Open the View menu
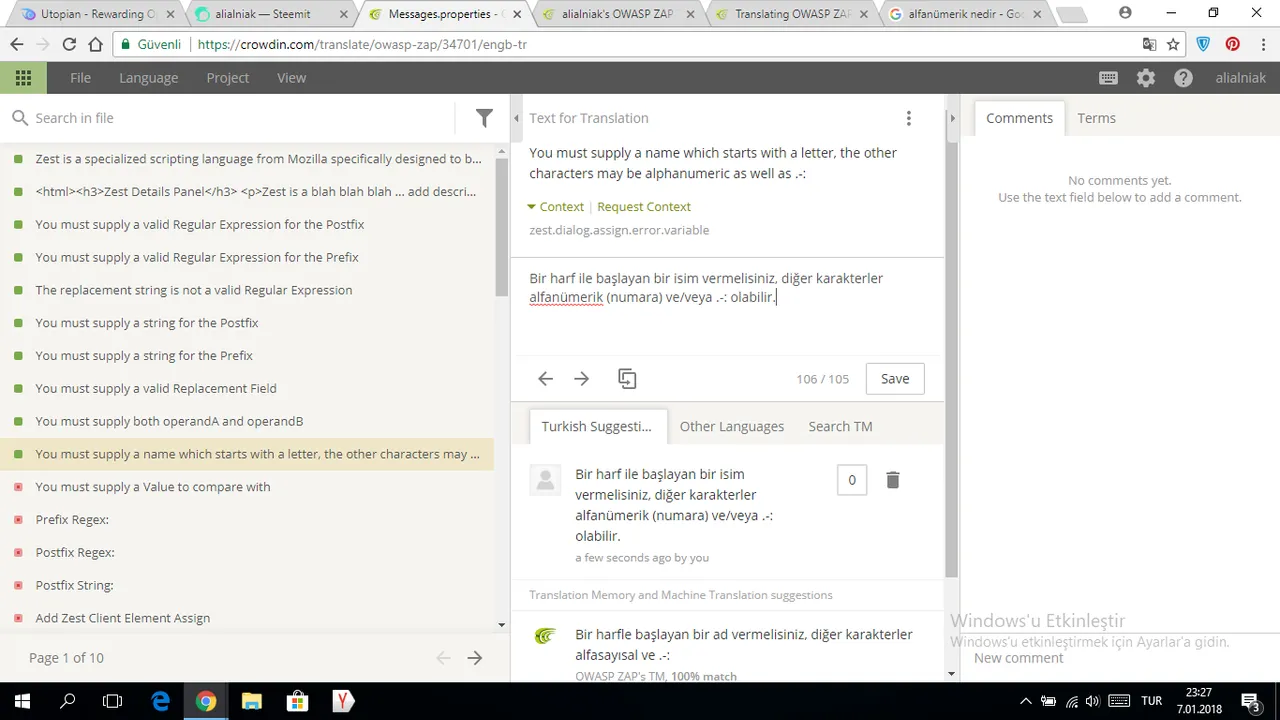The width and height of the screenshot is (1280, 720). [x=291, y=78]
